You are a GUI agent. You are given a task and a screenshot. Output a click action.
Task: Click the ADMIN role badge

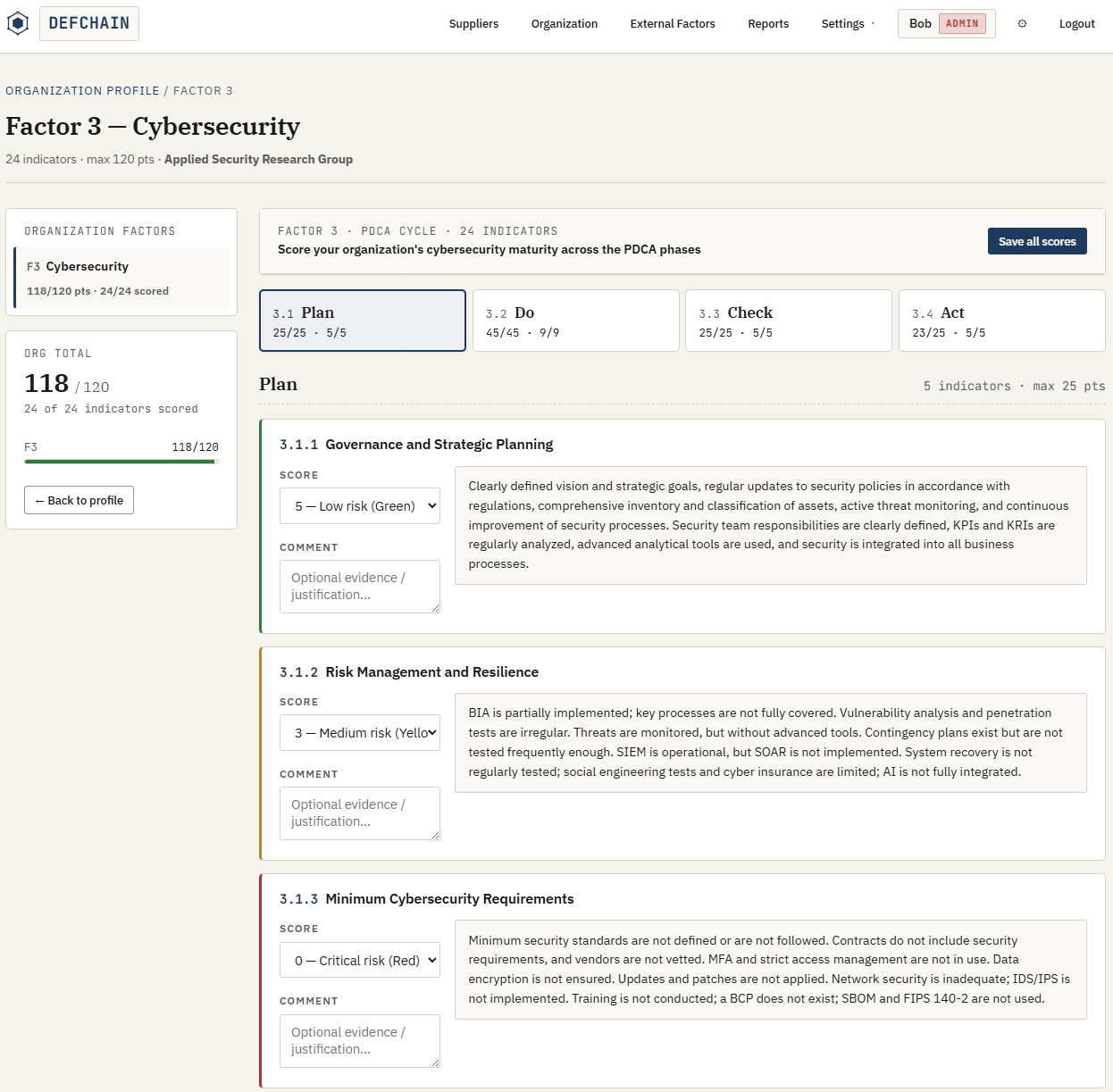click(962, 24)
